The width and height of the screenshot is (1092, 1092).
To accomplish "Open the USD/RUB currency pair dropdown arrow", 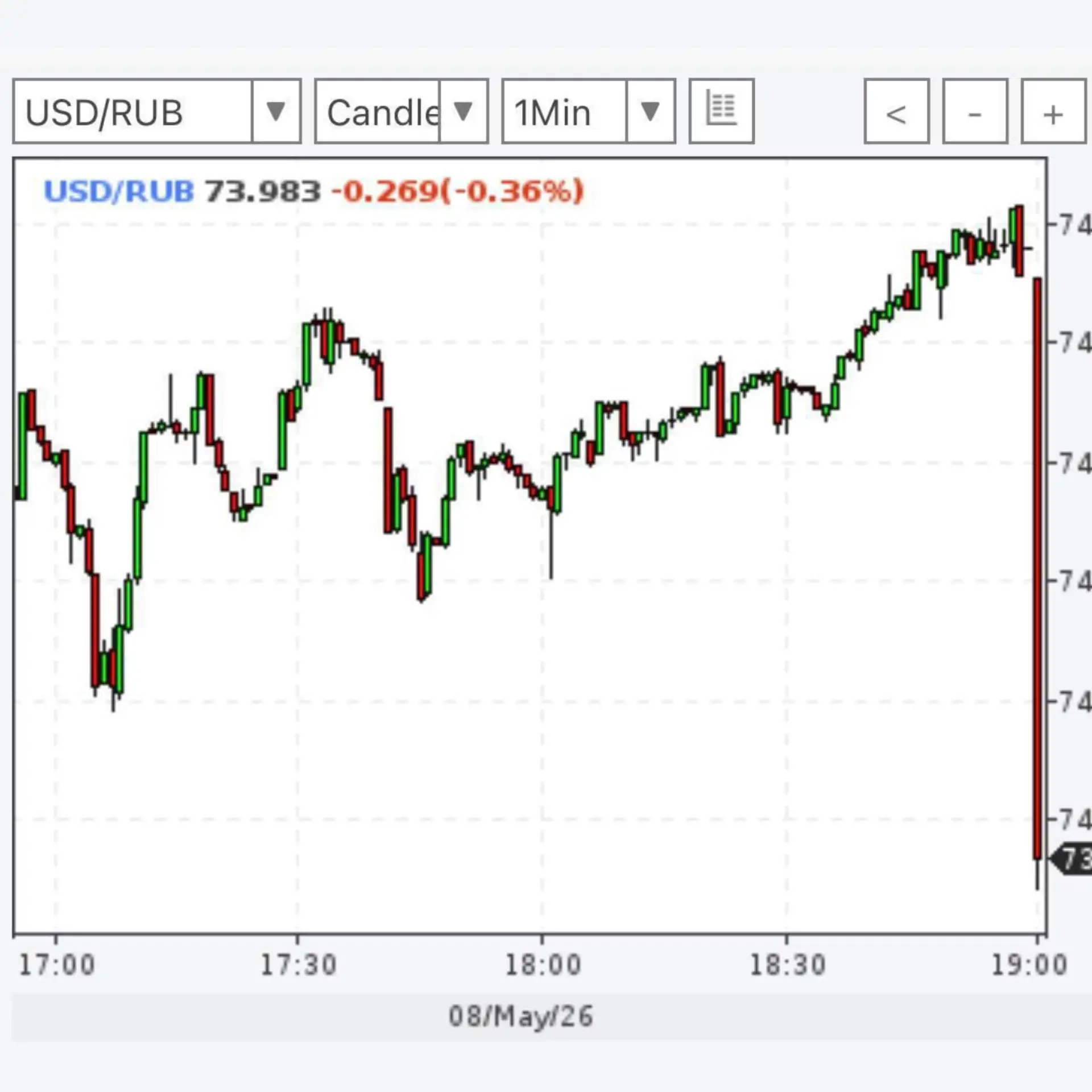I will point(276,111).
